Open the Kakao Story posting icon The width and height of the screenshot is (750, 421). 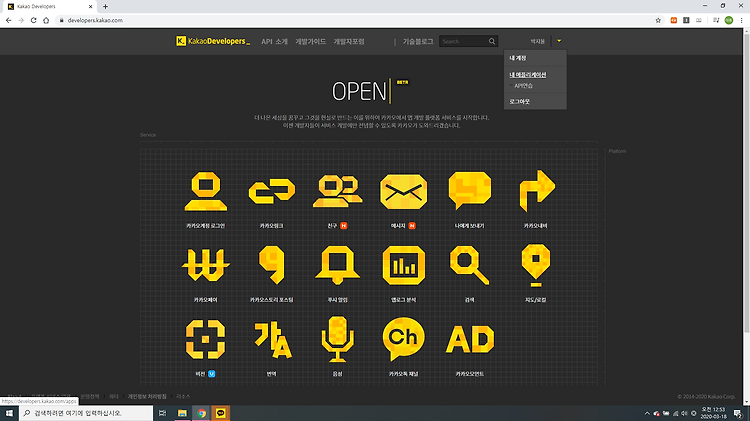point(272,265)
